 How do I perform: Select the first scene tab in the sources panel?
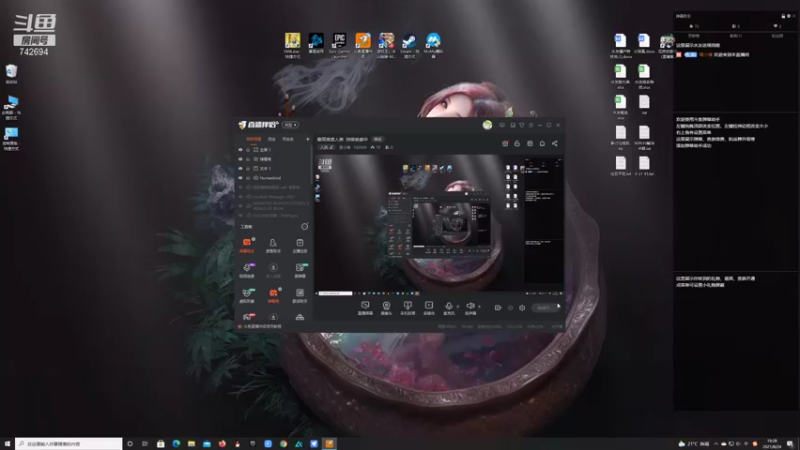pyautogui.click(x=253, y=139)
